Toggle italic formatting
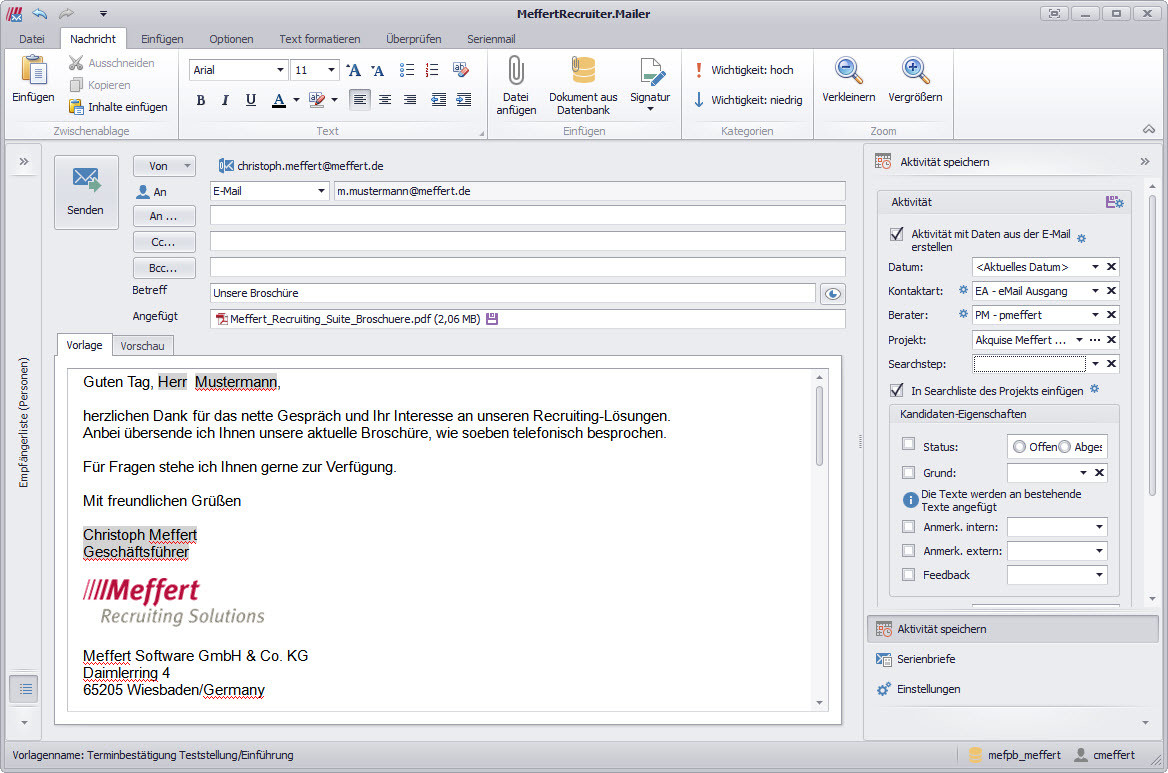Image resolution: width=1168 pixels, height=773 pixels. pos(225,100)
